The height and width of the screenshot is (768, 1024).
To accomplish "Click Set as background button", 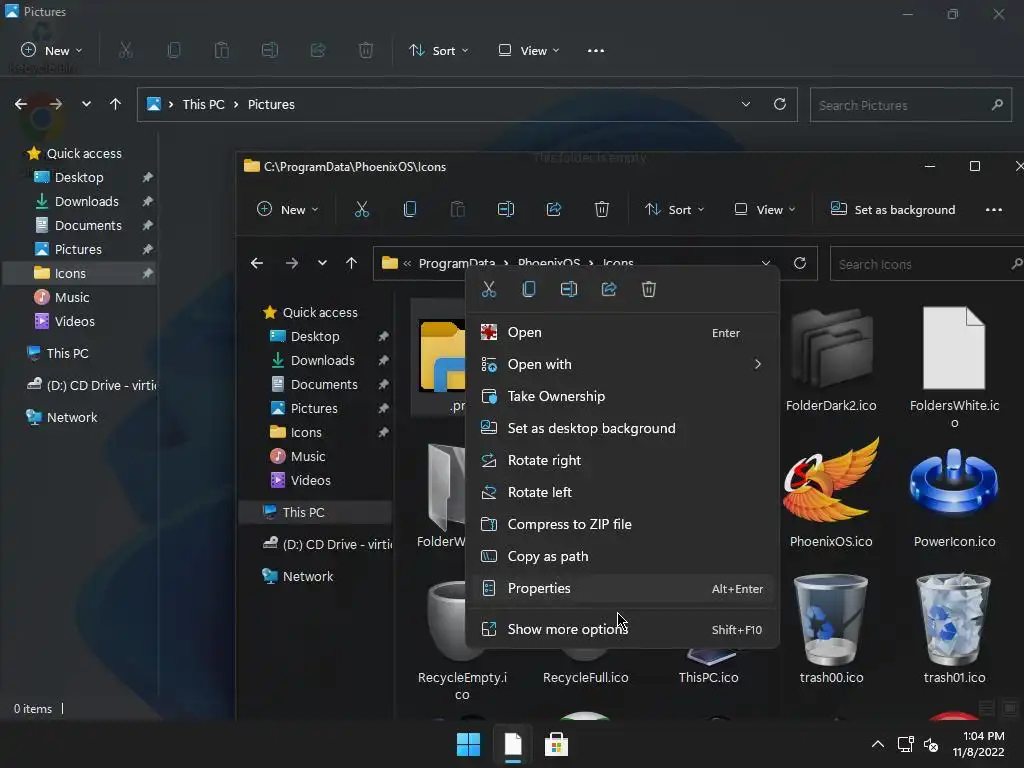I will pos(892,210).
